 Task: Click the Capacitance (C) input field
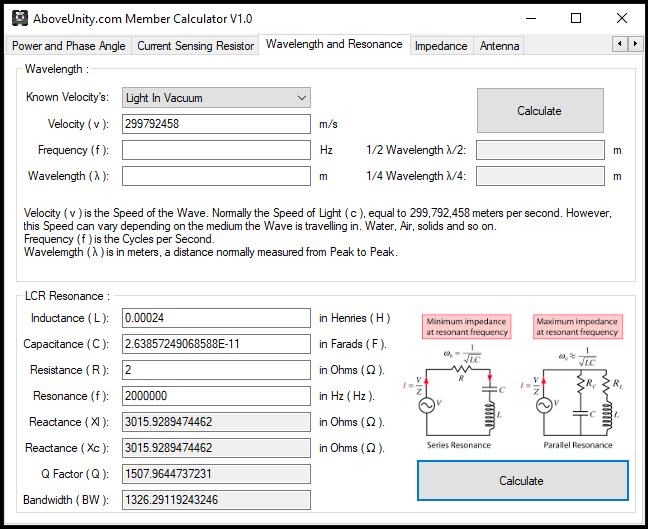click(216, 344)
